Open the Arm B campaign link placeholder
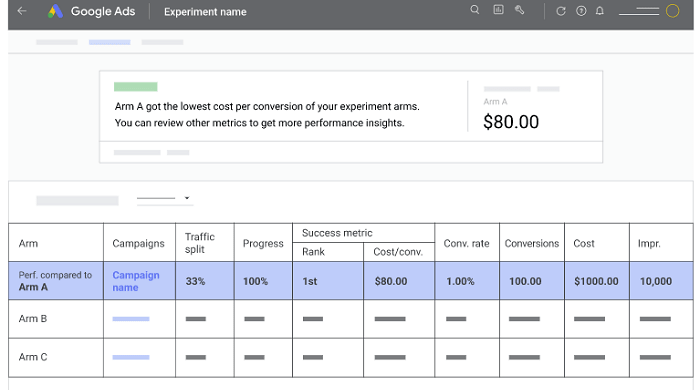Screen dimensions: 700x390 coord(131,319)
